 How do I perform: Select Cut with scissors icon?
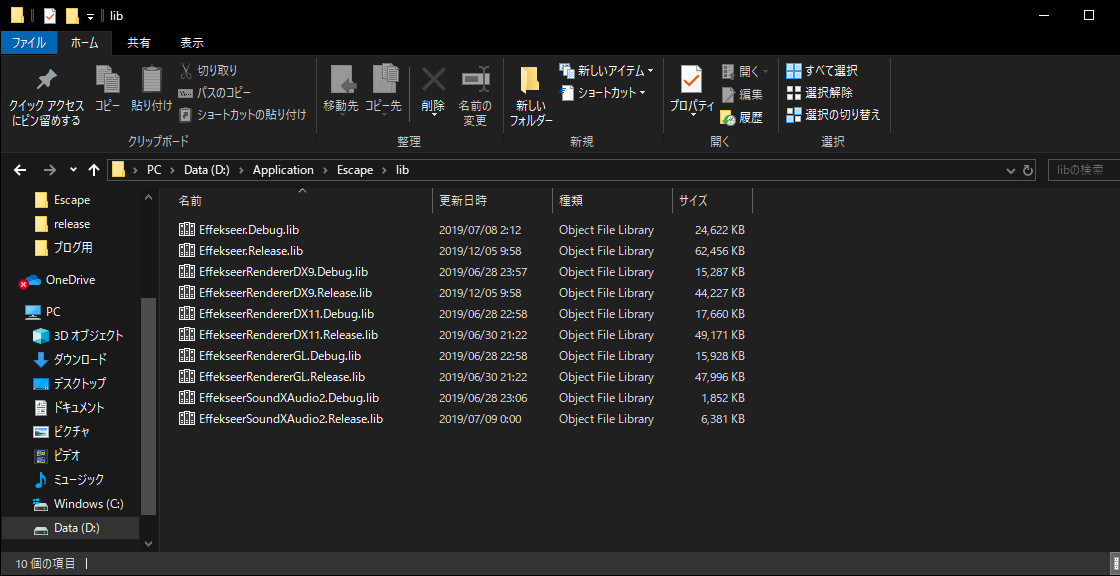click(x=208, y=70)
